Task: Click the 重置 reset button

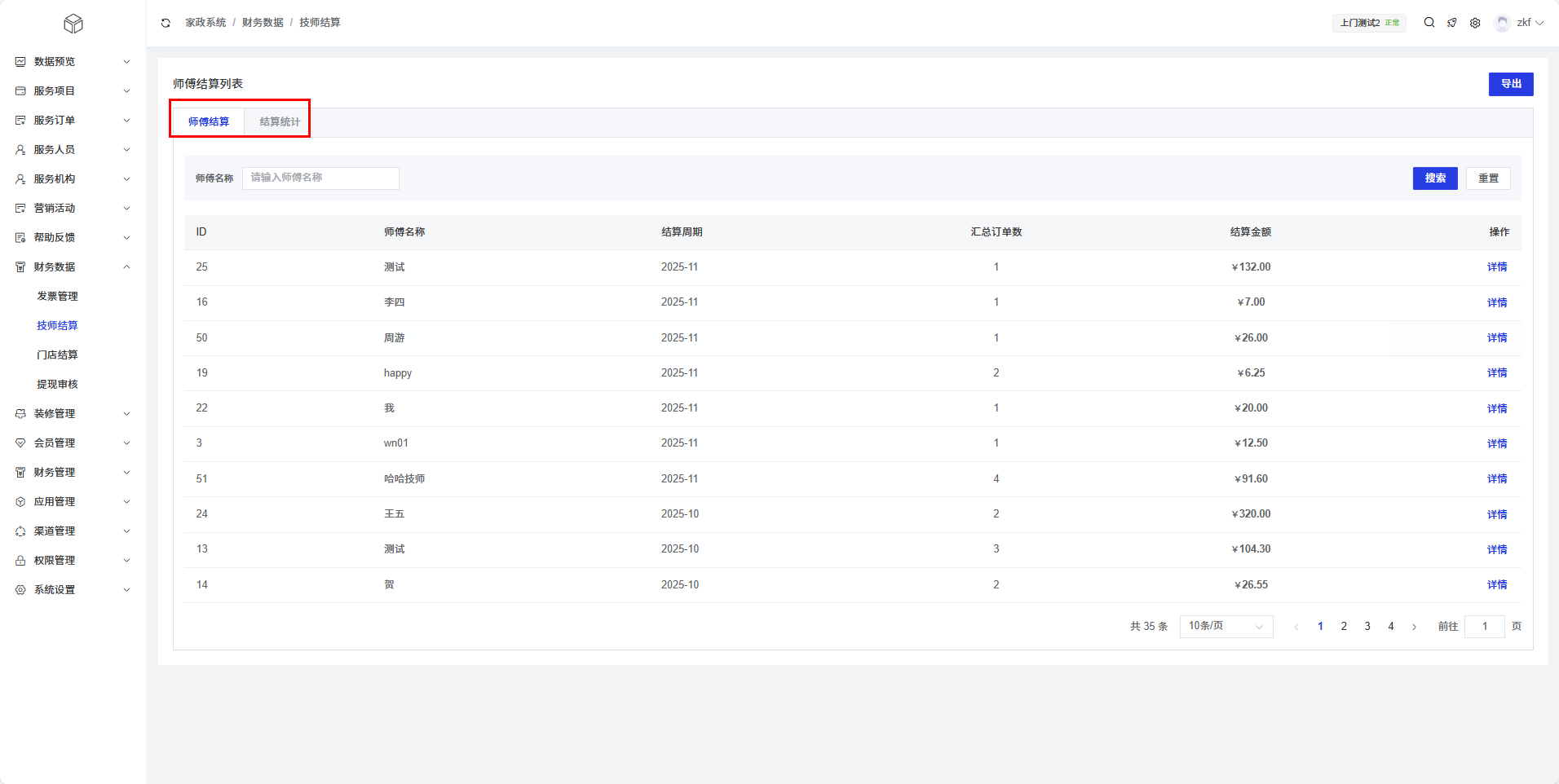Action: coord(1488,178)
